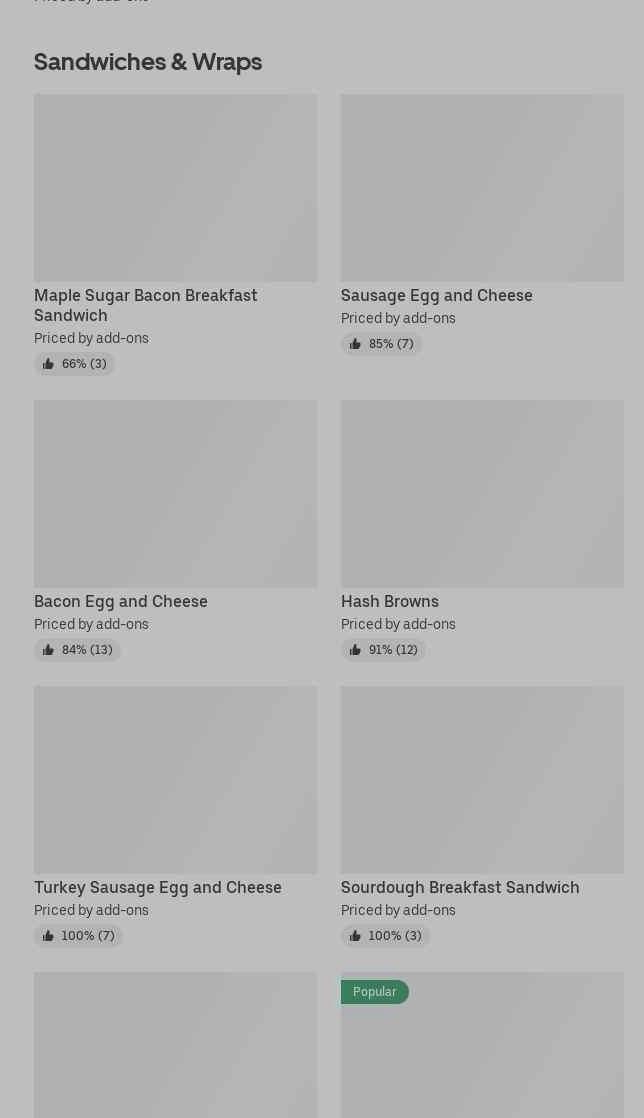Open Maple Sugar Bacon Breakfast Sandwich title
The width and height of the screenshot is (644, 1118).
point(145,305)
